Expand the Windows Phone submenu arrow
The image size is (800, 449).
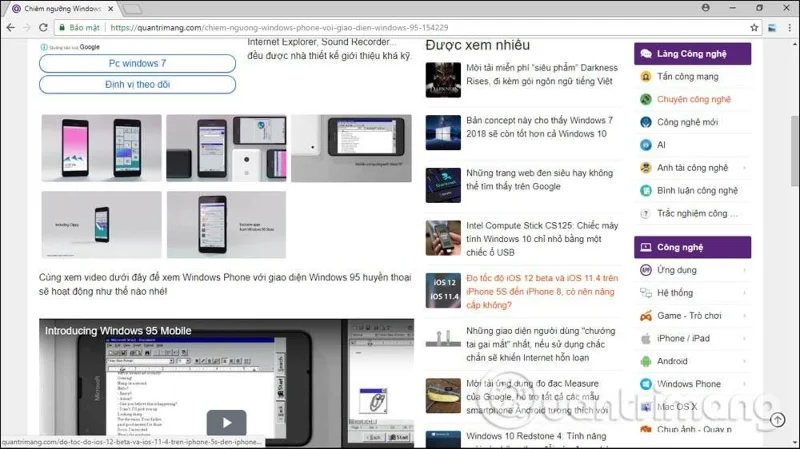pos(744,384)
